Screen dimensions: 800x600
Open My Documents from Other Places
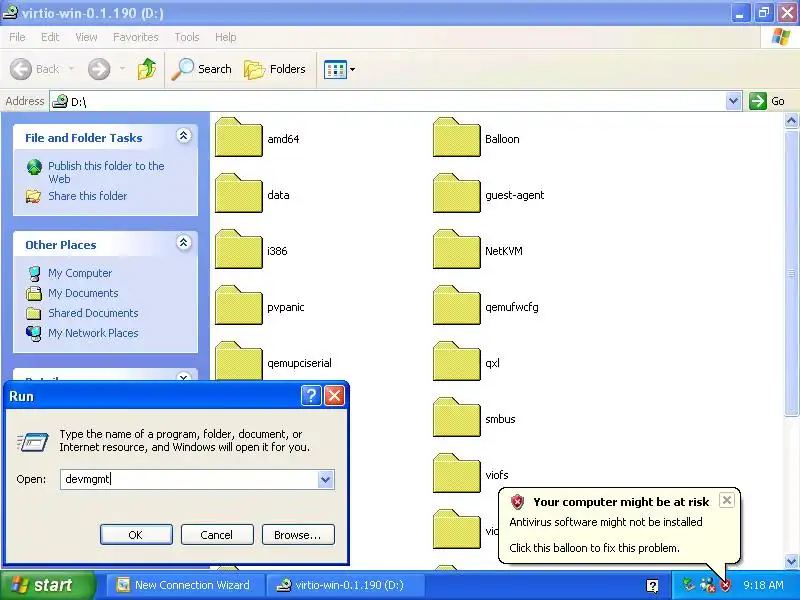pyautogui.click(x=83, y=293)
